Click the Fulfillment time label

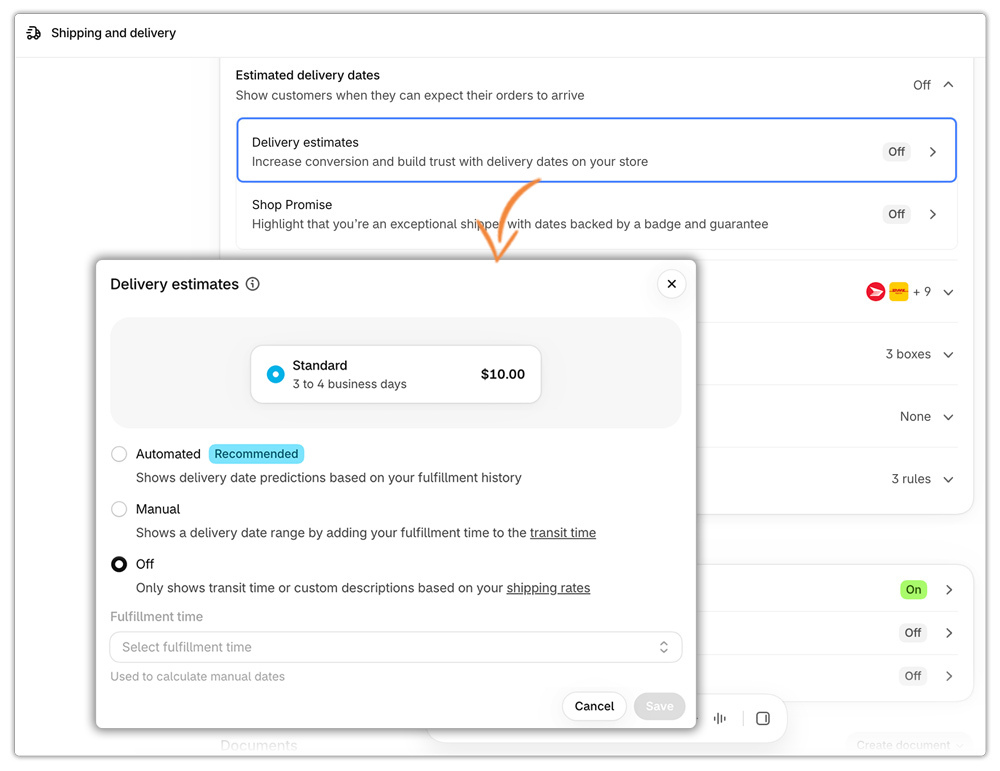point(156,617)
